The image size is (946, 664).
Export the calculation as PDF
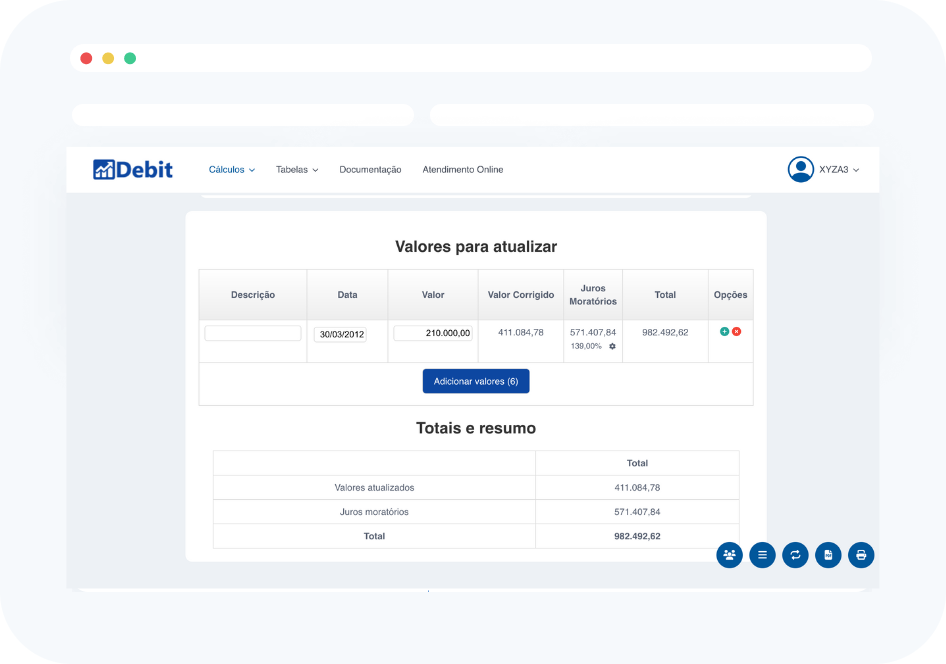[828, 555]
